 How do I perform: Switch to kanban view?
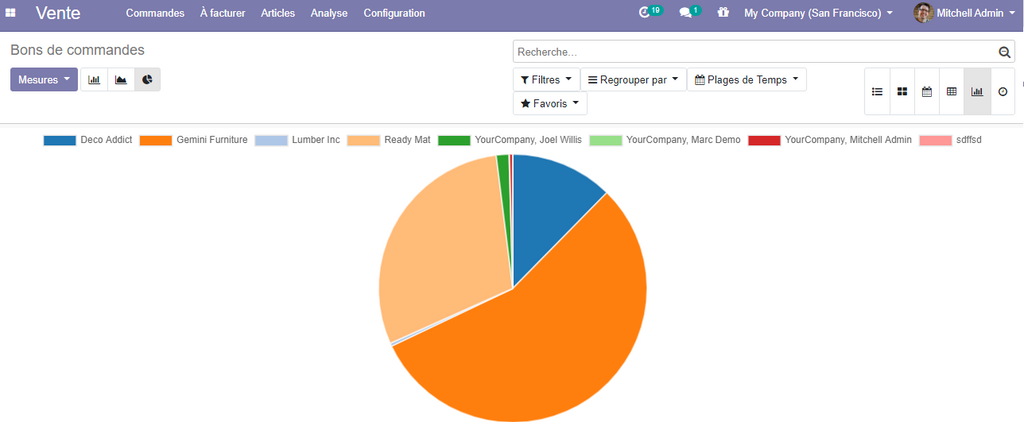point(902,91)
